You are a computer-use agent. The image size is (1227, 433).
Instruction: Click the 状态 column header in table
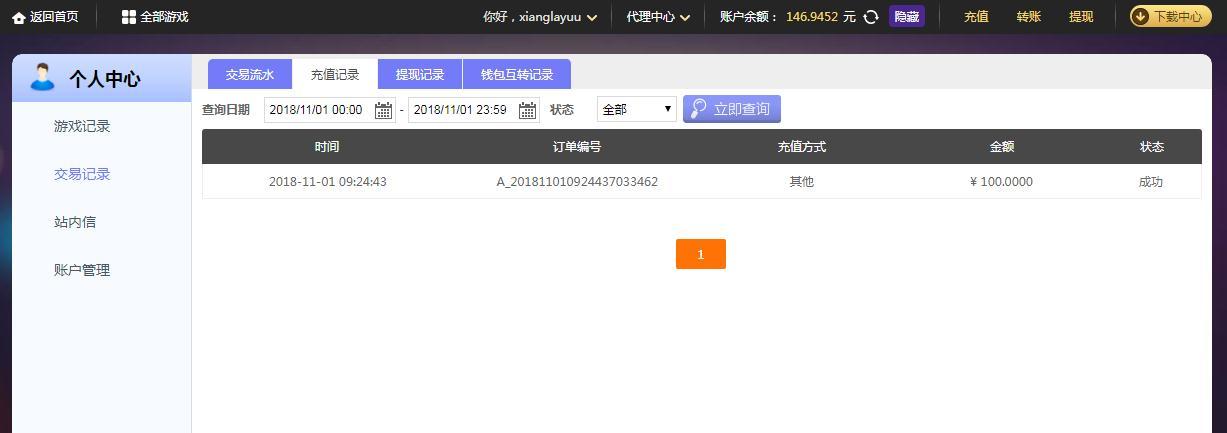pos(1152,147)
